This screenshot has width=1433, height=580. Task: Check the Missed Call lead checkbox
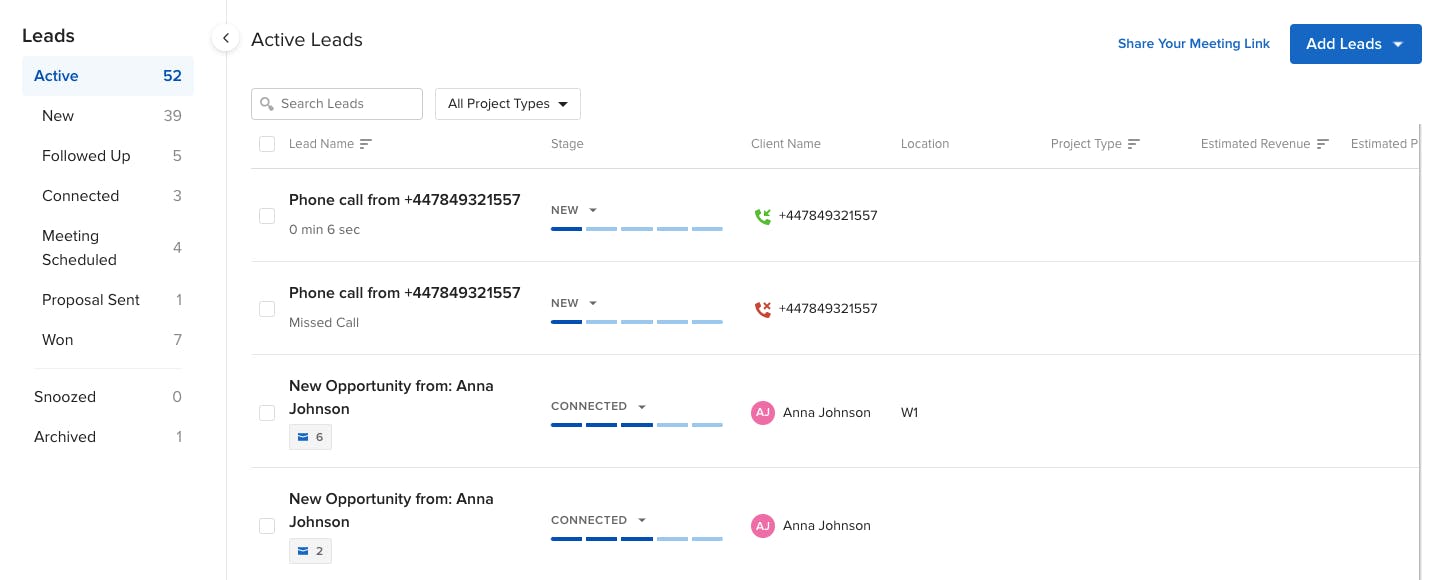click(267, 309)
